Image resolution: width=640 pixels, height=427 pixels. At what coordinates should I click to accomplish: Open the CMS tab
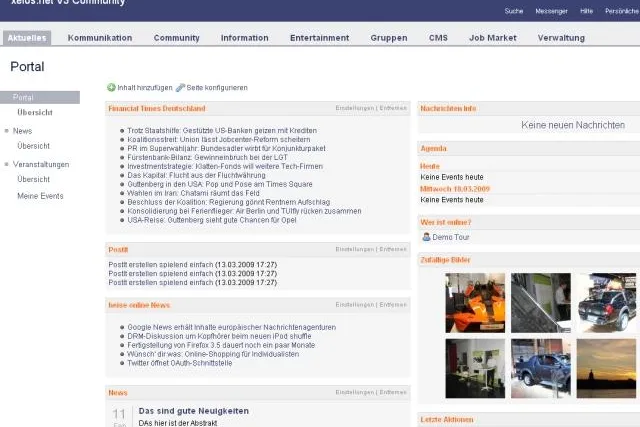tap(438, 38)
